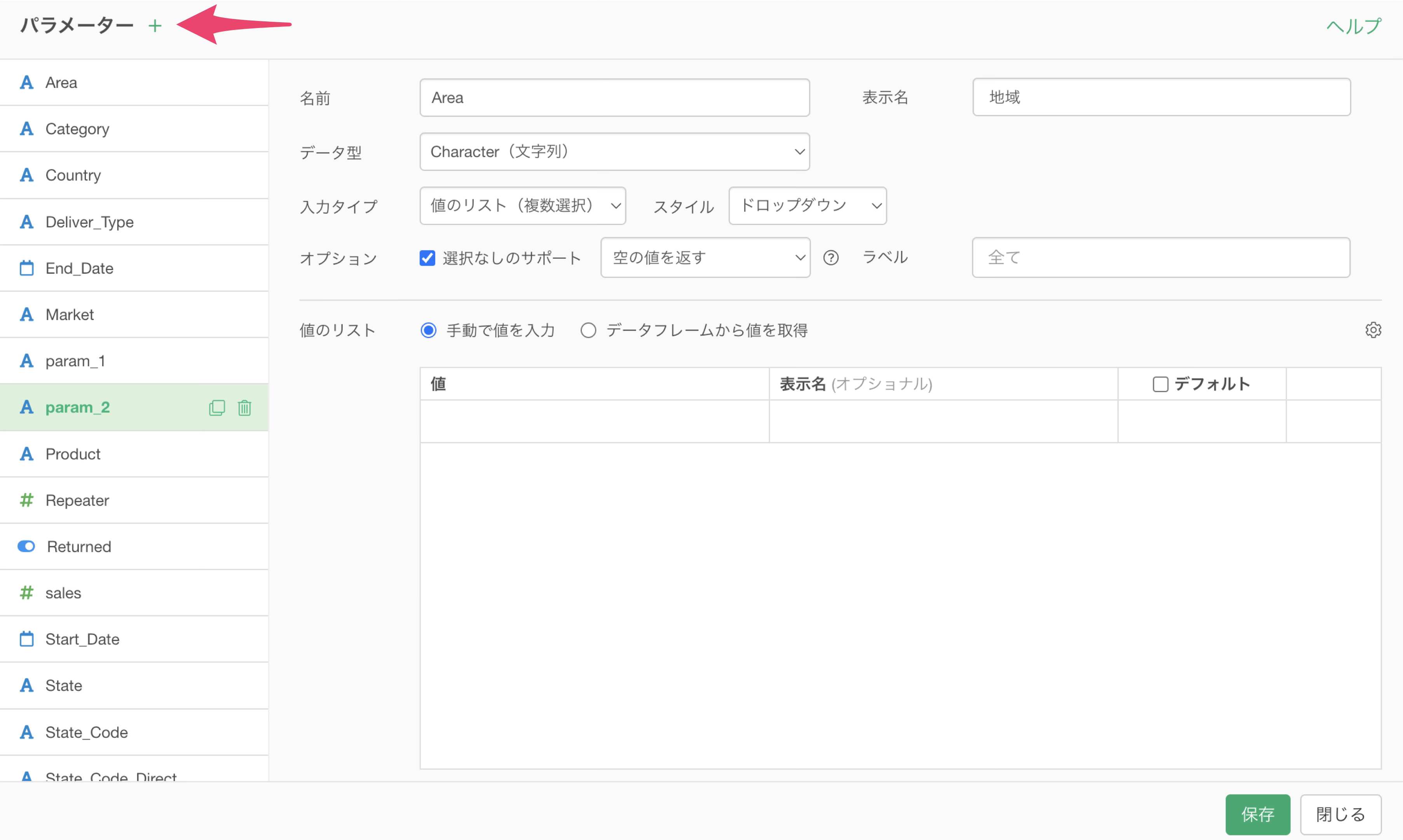Click the calendar icon beside End_Date

tap(26, 268)
